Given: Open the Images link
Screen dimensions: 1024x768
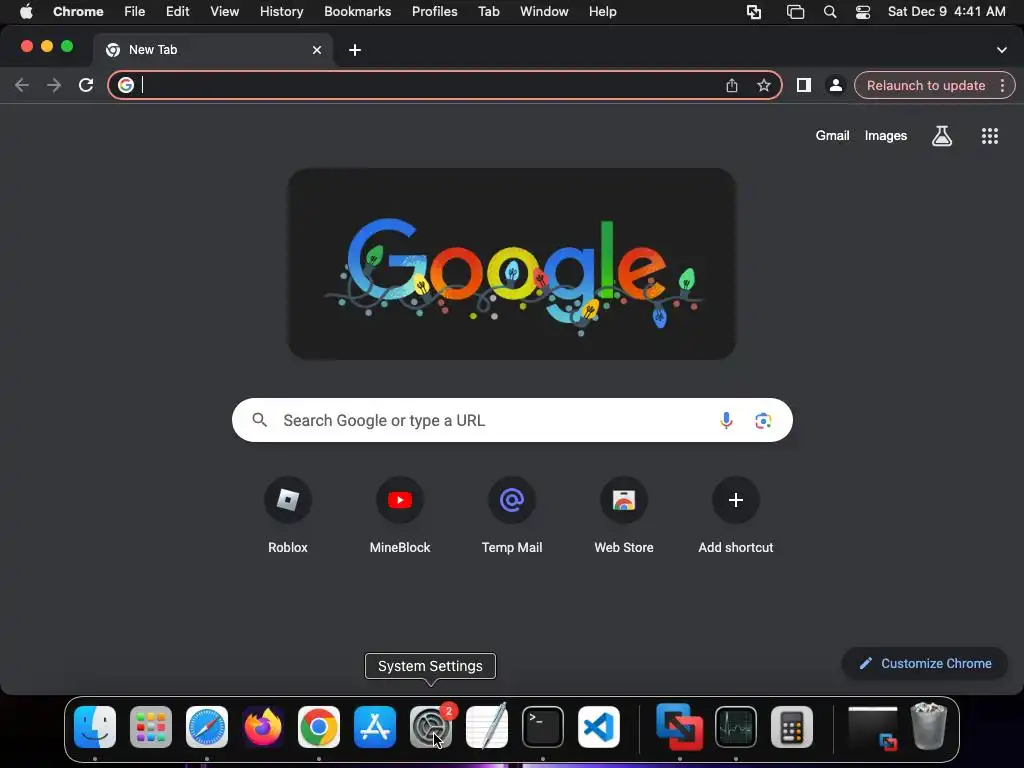Looking at the screenshot, I should coord(886,136).
